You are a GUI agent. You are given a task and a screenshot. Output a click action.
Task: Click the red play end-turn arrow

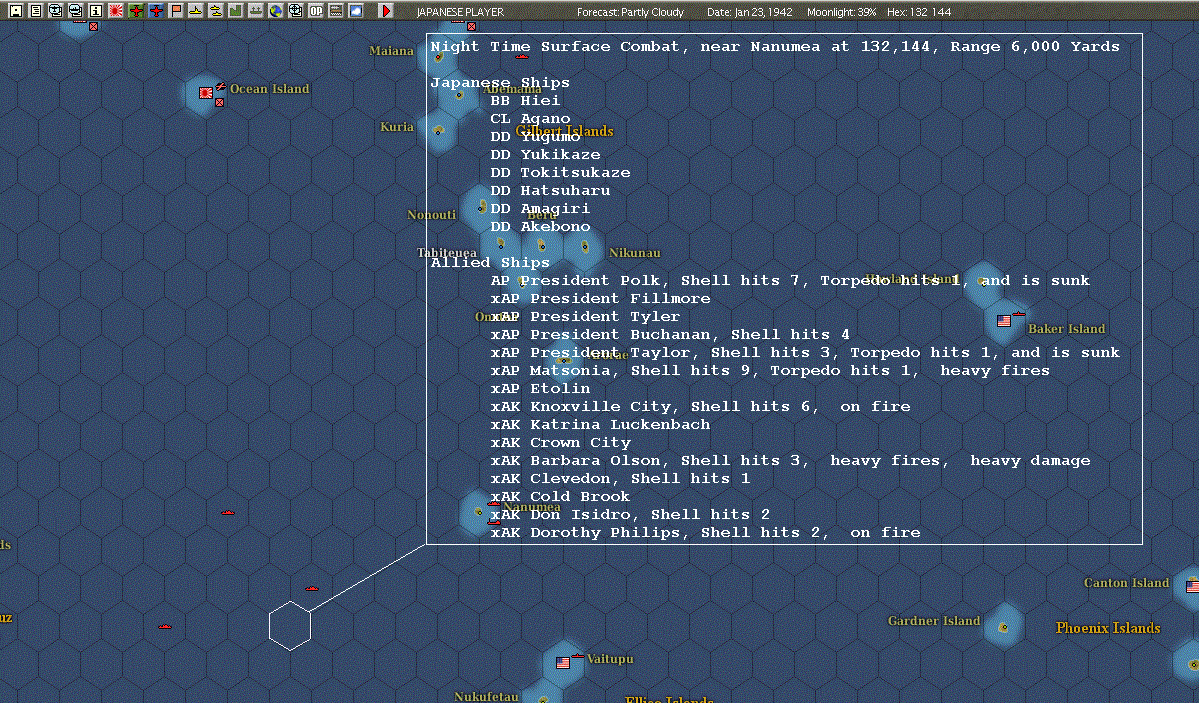pyautogui.click(x=385, y=11)
